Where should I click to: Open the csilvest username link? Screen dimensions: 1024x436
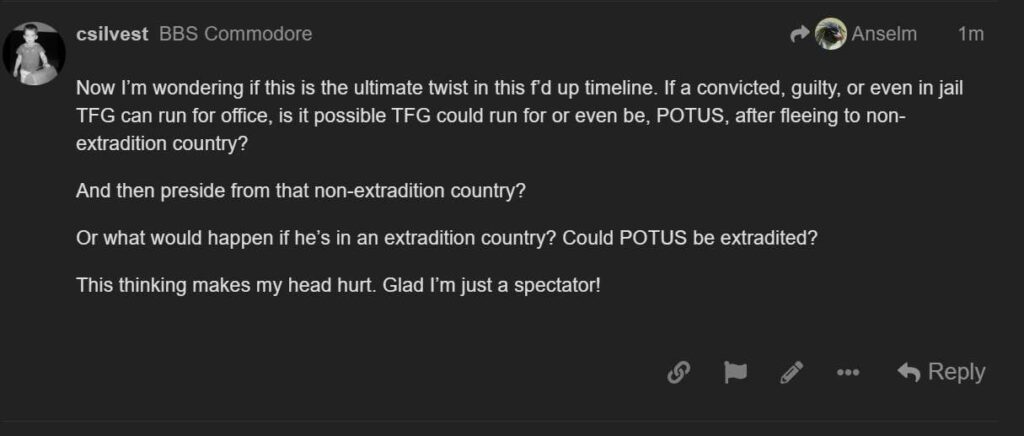(x=112, y=34)
